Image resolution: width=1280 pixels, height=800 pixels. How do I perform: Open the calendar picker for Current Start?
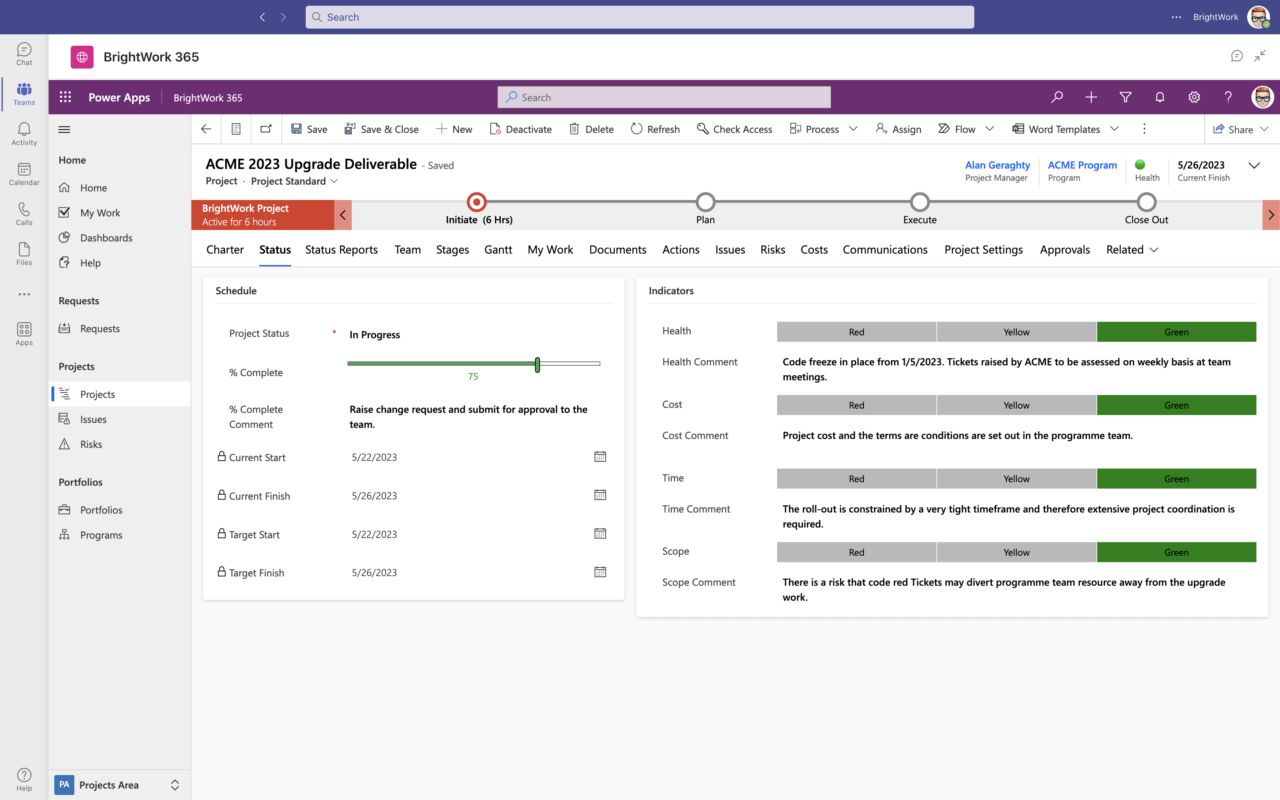pos(600,456)
